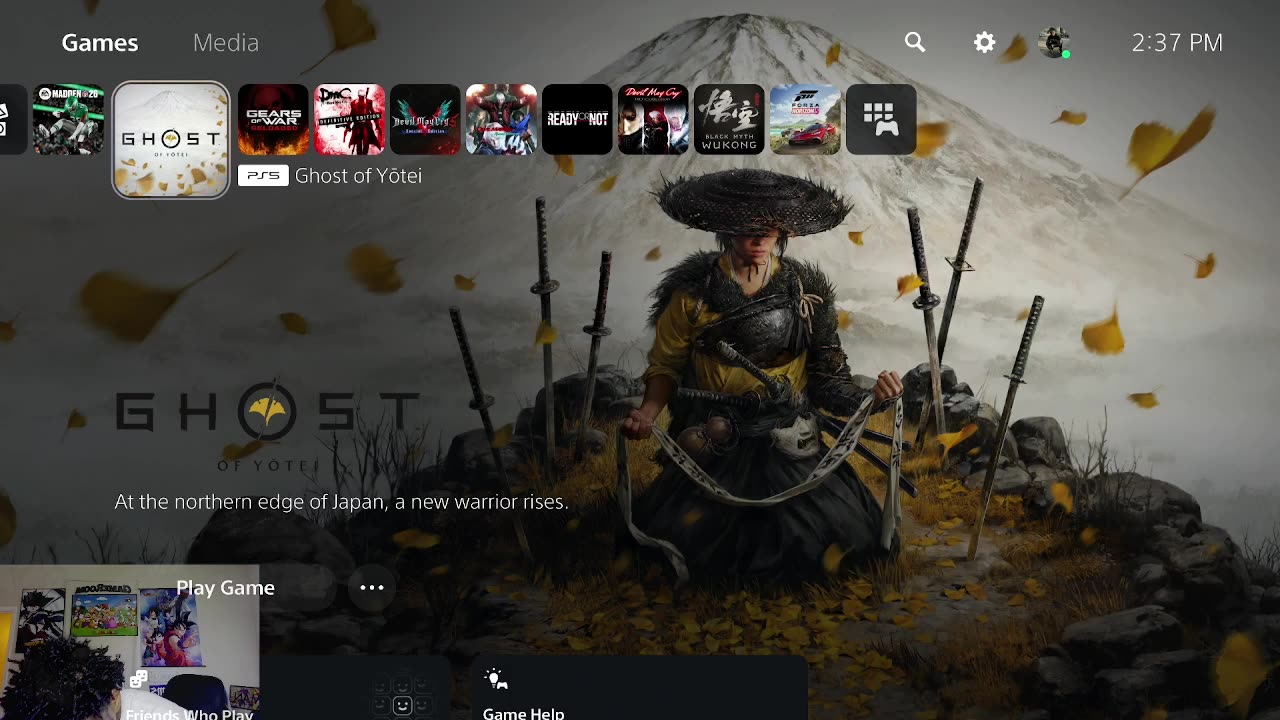Image resolution: width=1280 pixels, height=720 pixels.
Task: Select the Black Myth Wukong tile
Action: [729, 119]
